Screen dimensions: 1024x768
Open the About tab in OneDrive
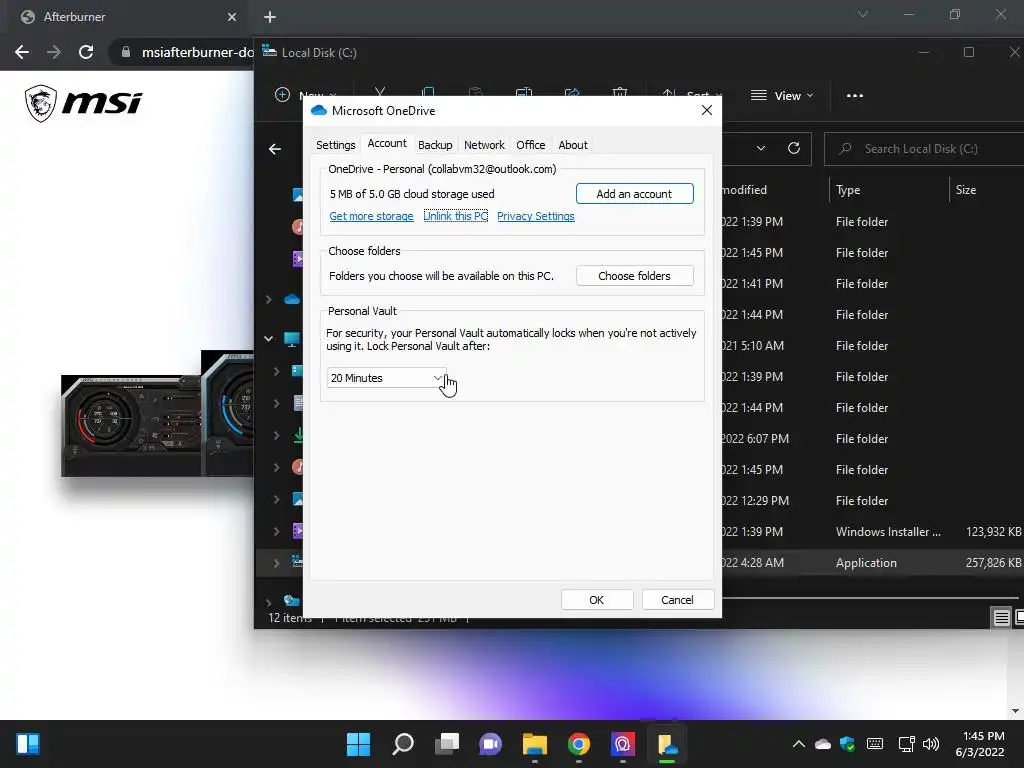[x=573, y=145]
